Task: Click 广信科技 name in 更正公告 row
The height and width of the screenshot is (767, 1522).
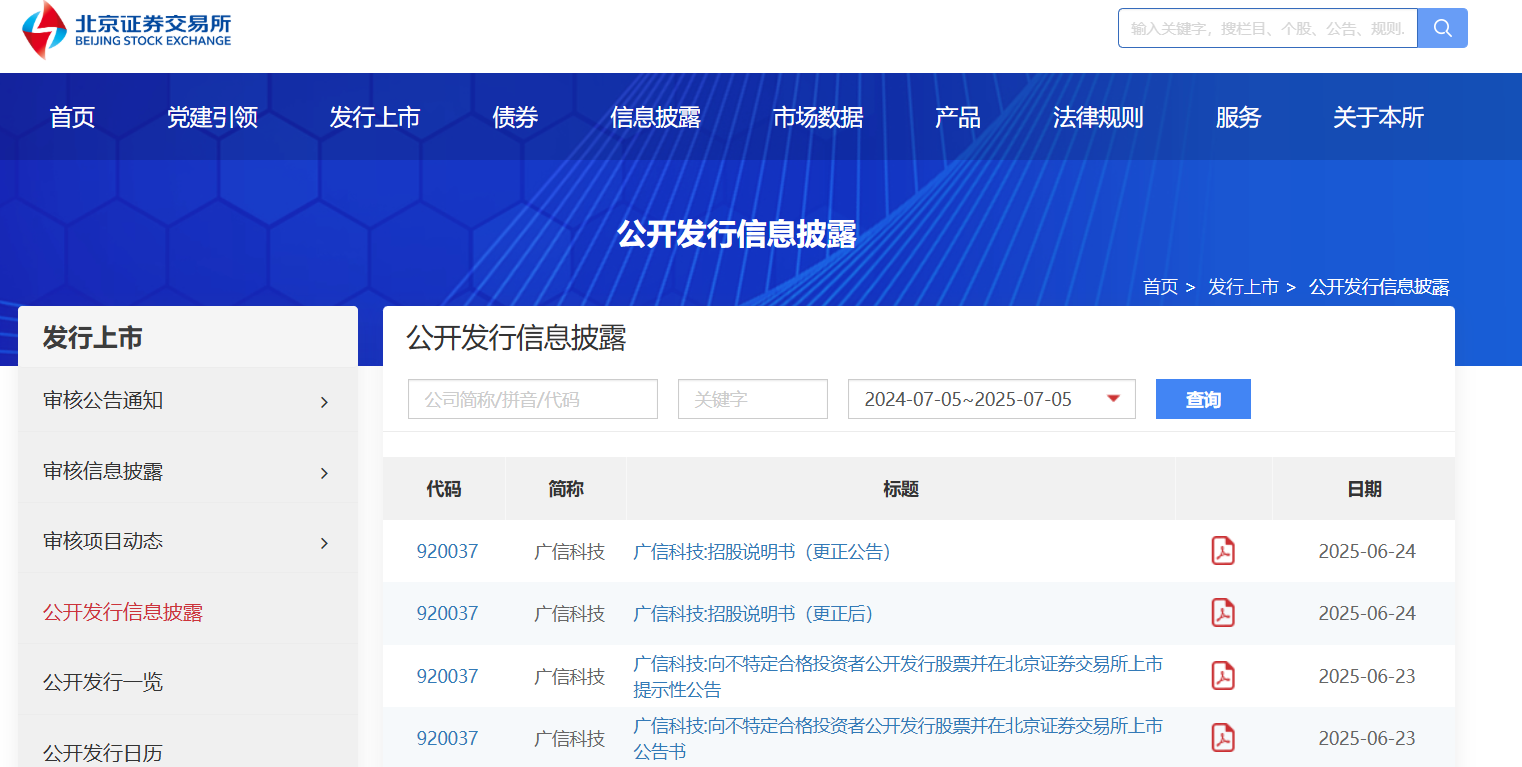Action: point(569,551)
